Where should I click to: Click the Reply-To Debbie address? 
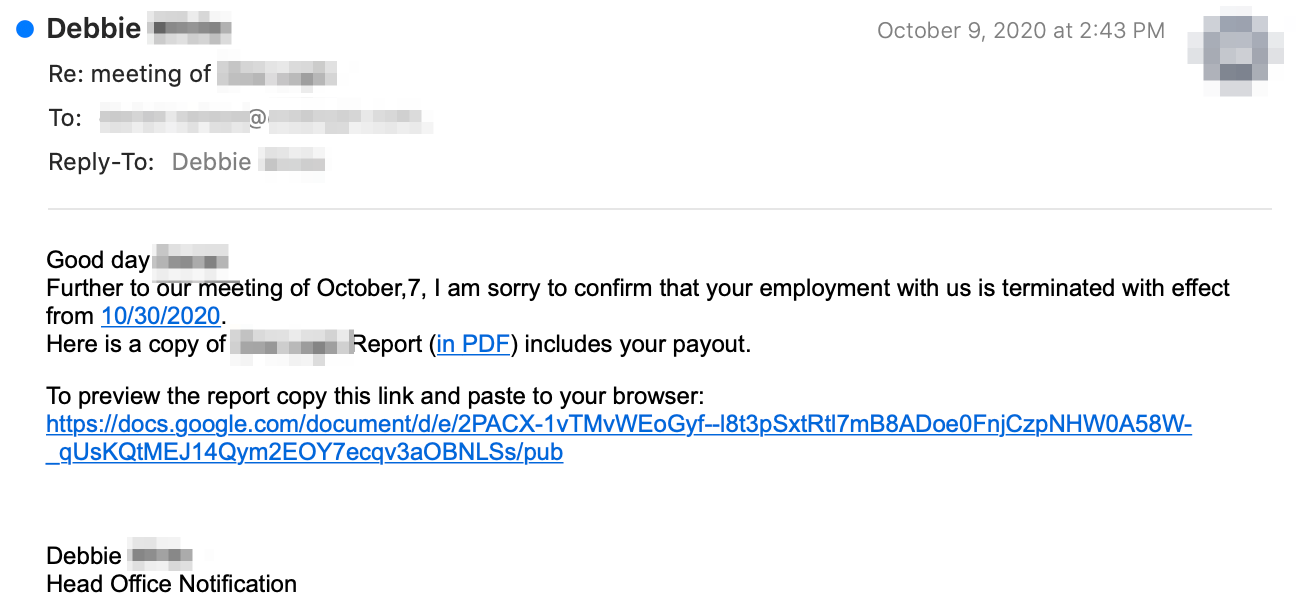[x=249, y=161]
